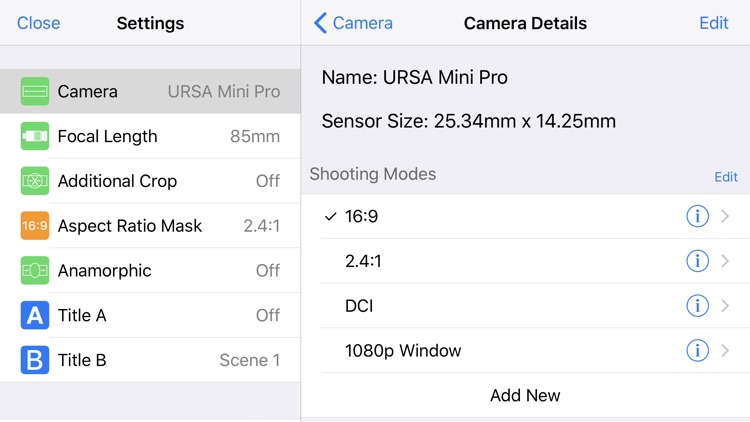Tap Edit next to Shooting Modes
The height and width of the screenshot is (422, 750).
tap(726, 177)
